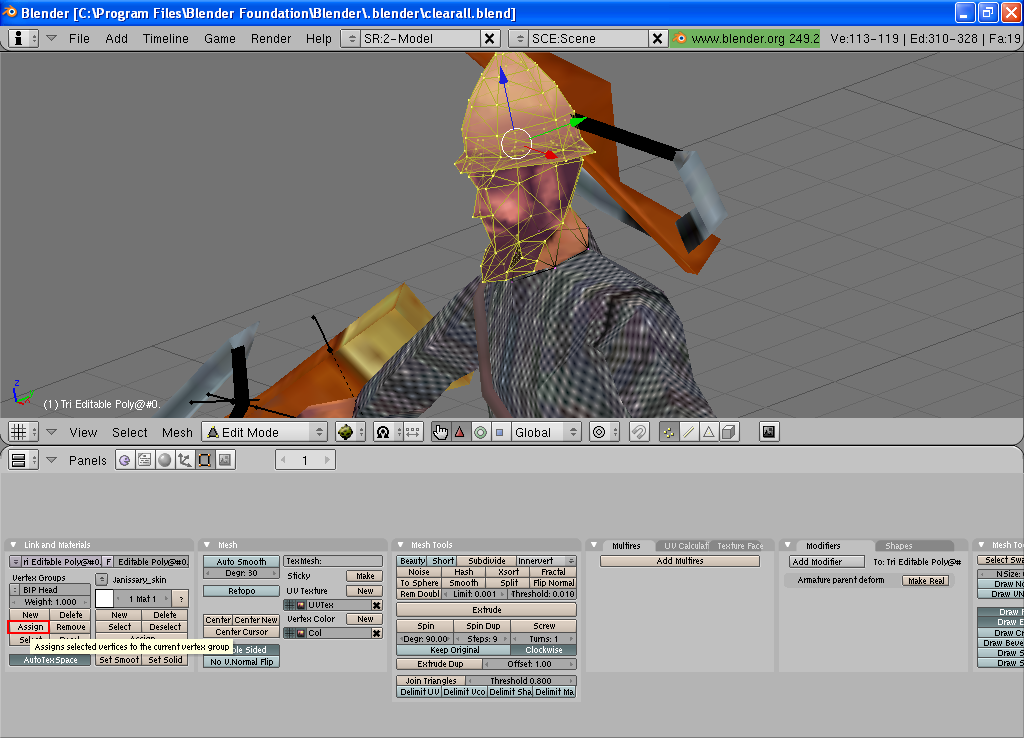Toggle Delimit Vcol option
This screenshot has height=738, width=1024.
click(464, 692)
